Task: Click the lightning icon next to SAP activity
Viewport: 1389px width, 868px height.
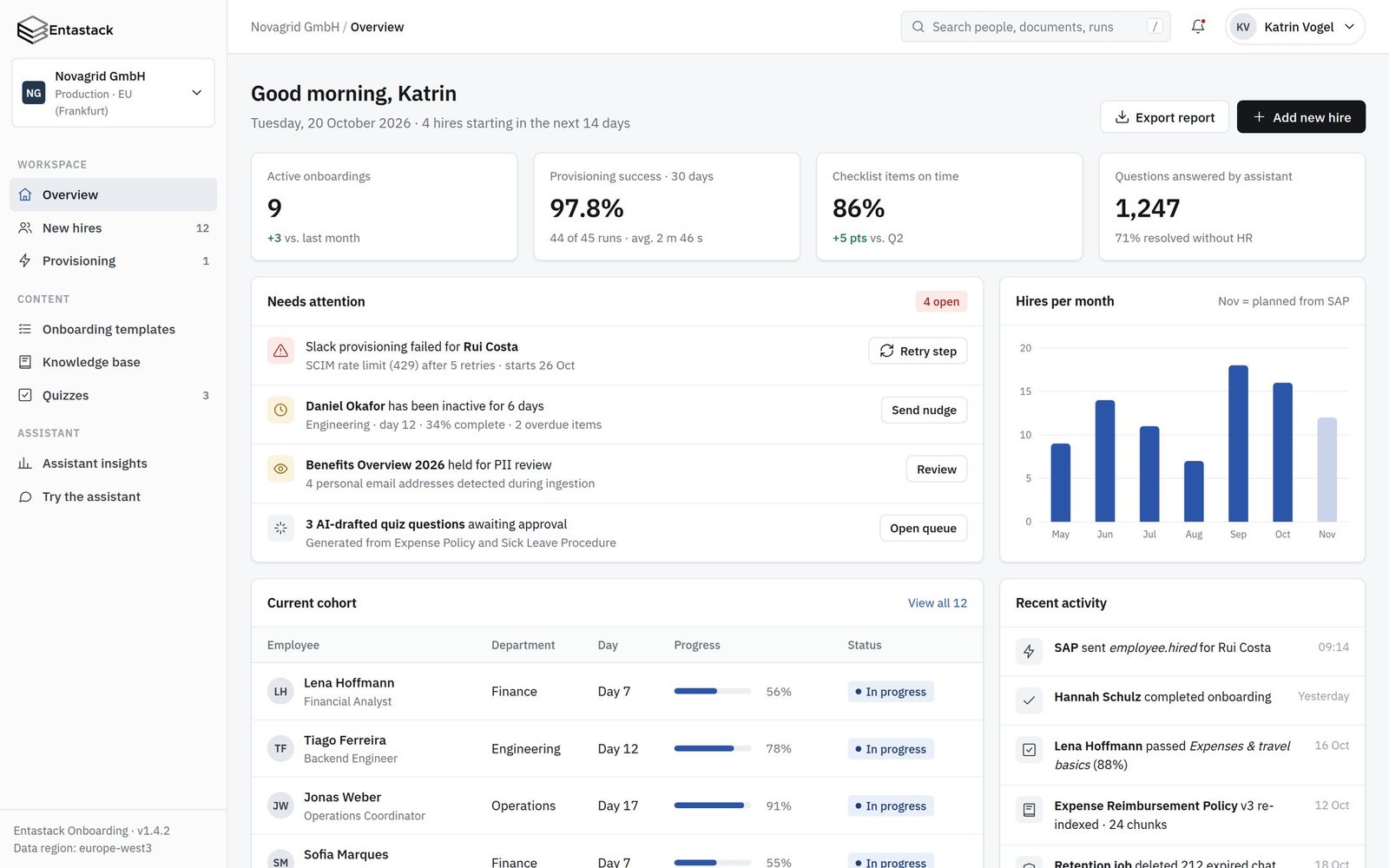Action: (x=1029, y=651)
